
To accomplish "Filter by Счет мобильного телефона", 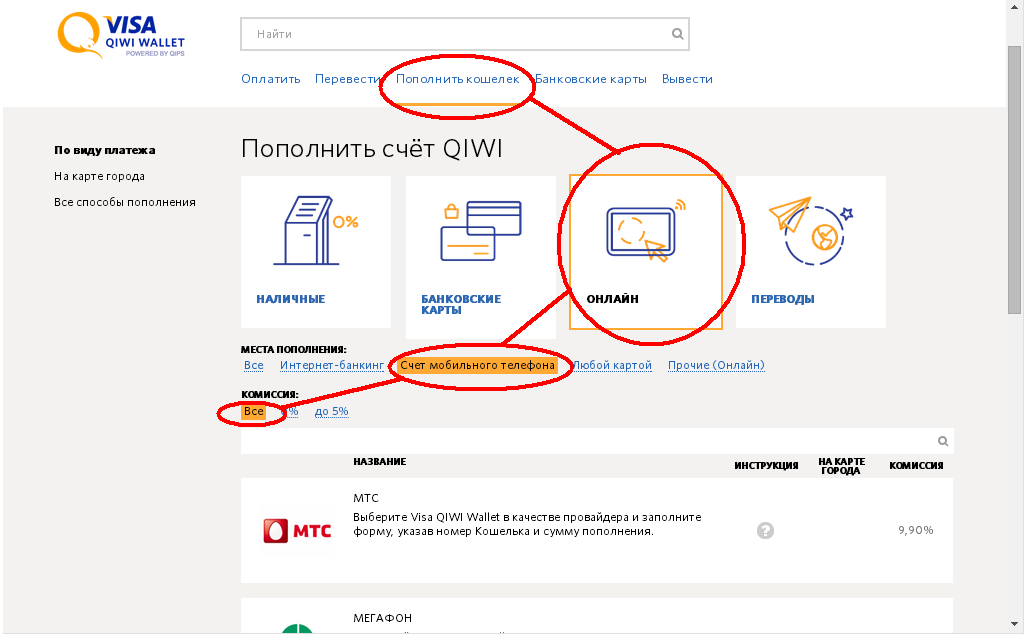I will point(477,366).
